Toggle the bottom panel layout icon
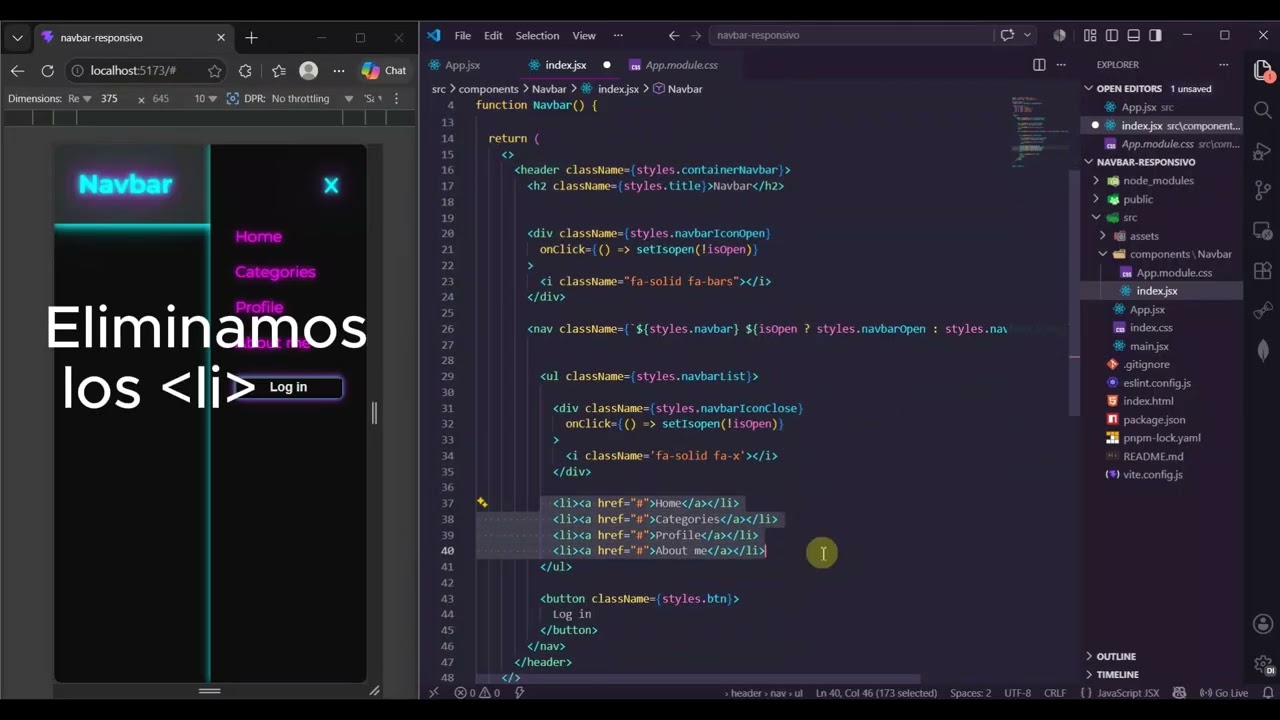 tap(1134, 35)
